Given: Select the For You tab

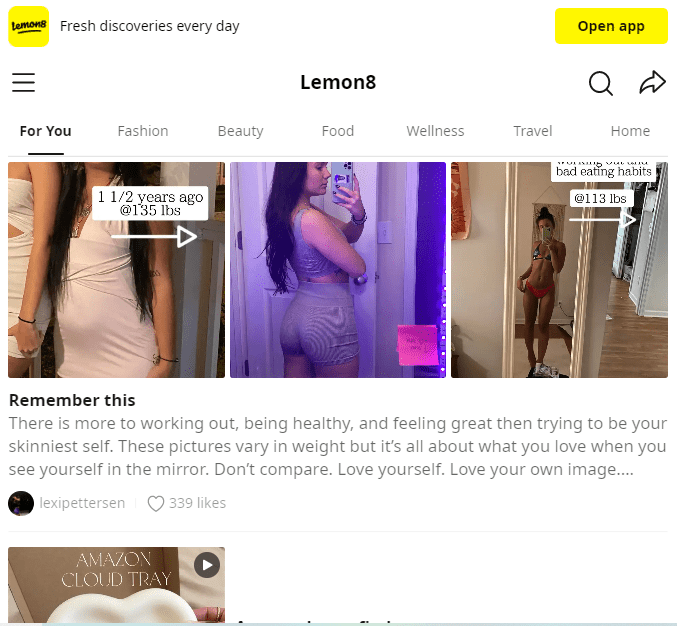Looking at the screenshot, I should (46, 131).
